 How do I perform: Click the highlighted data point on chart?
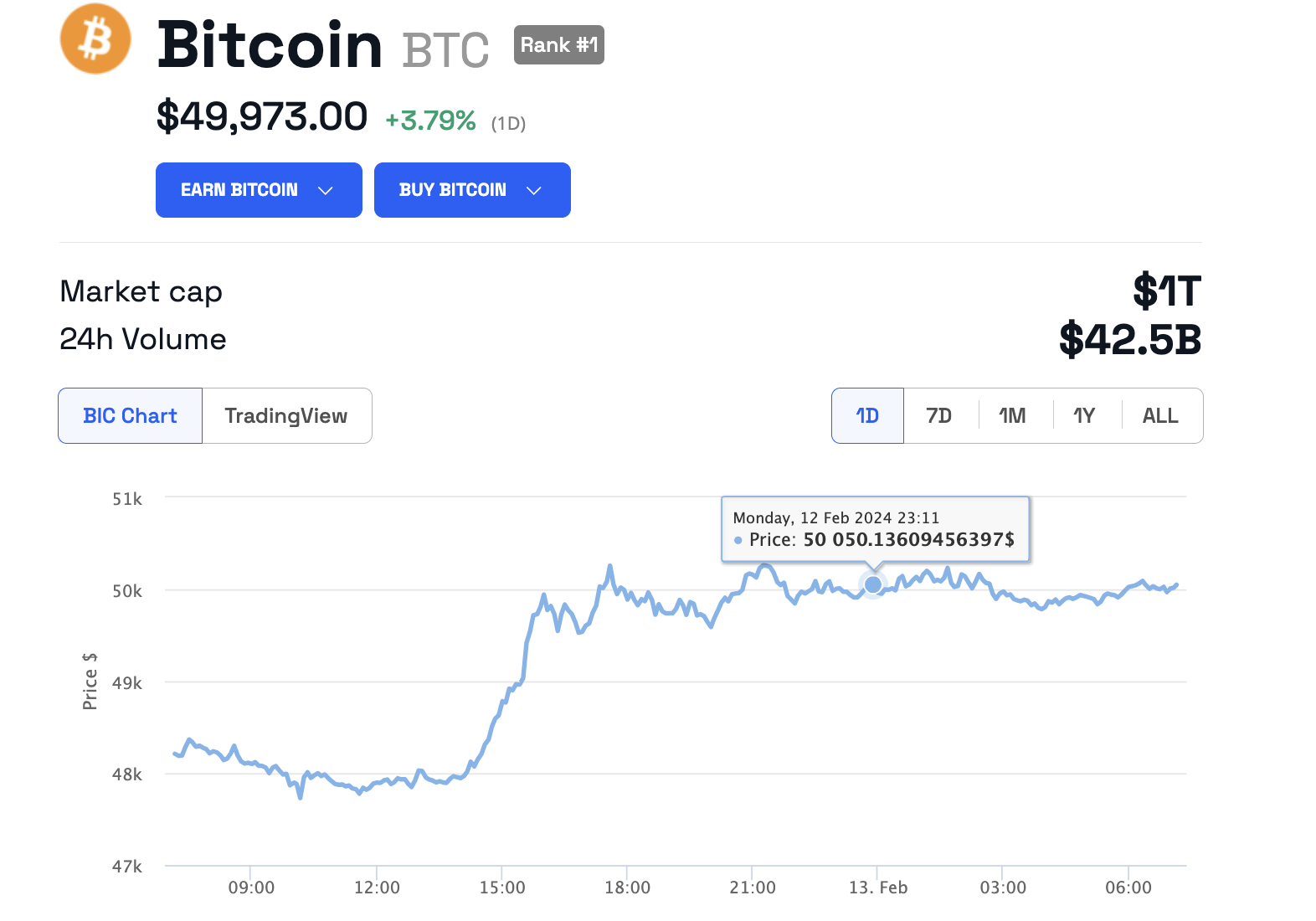point(873,584)
